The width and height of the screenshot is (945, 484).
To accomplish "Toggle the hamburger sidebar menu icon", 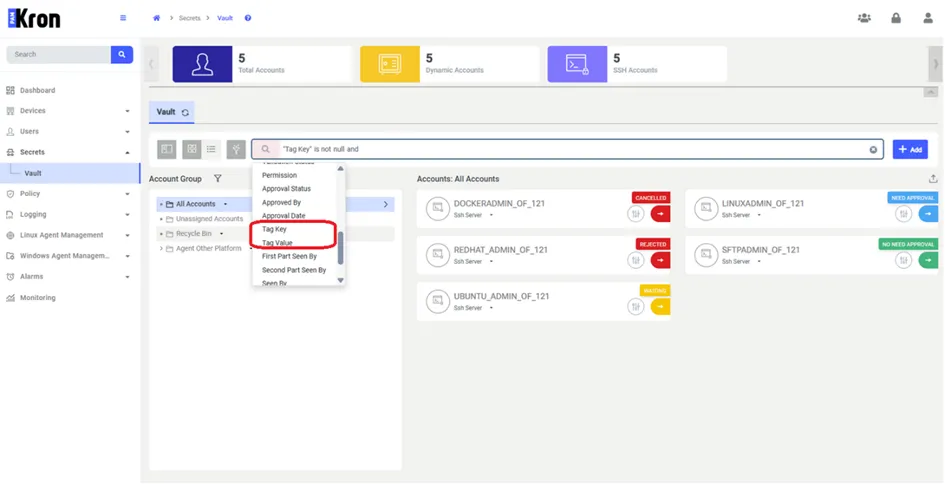I will pos(123,18).
